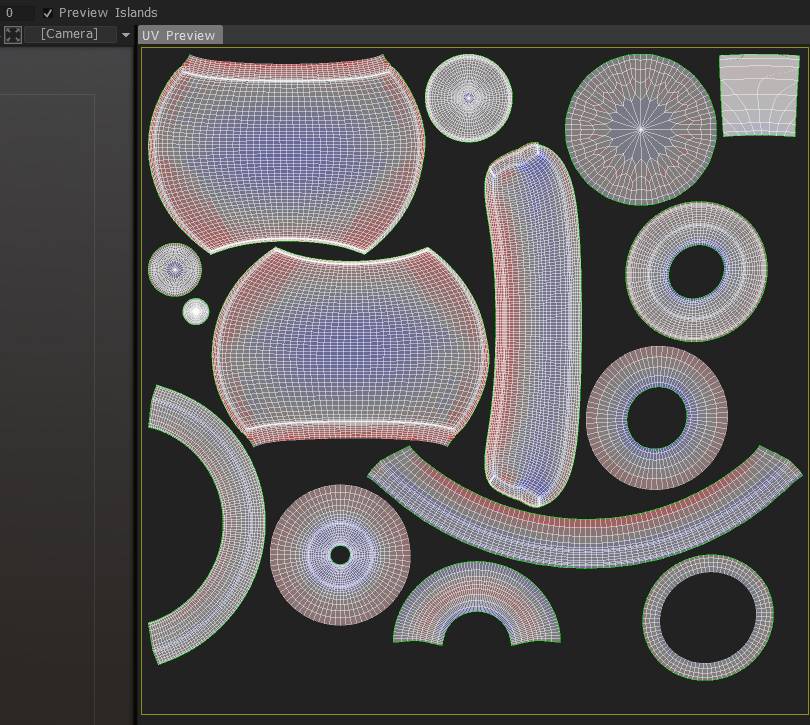Toggle the Preview Islands checkbox
The width and height of the screenshot is (810, 725).
pos(47,13)
